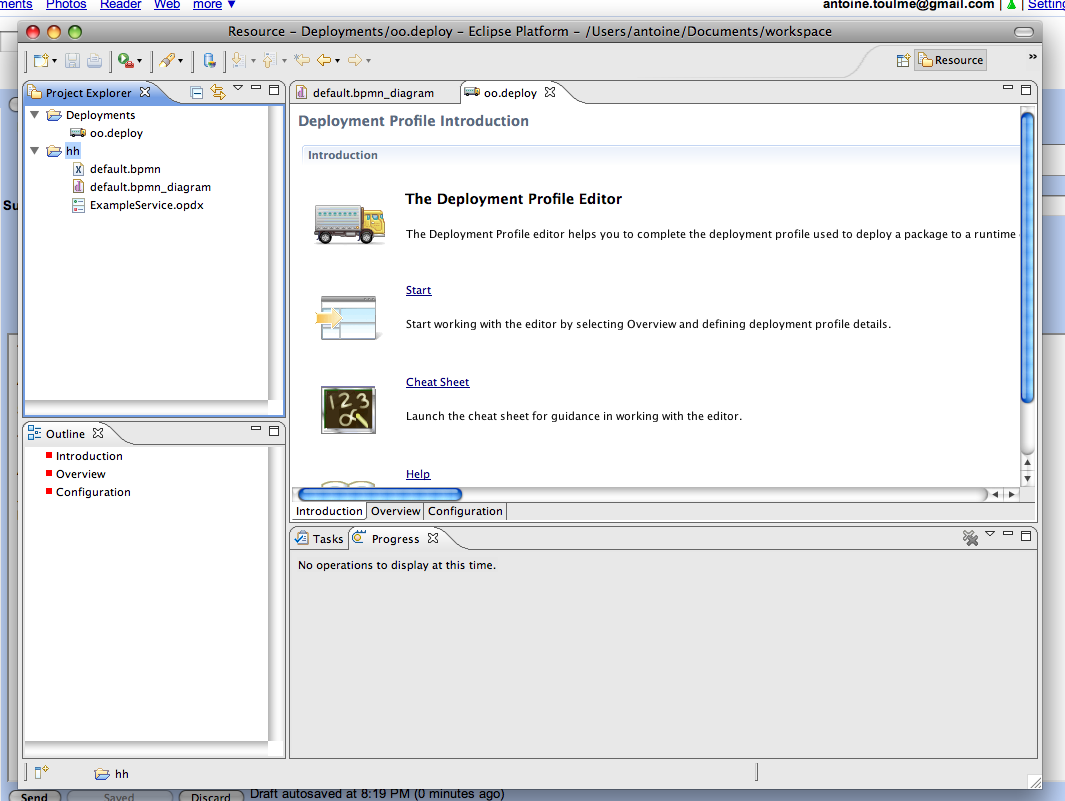Image resolution: width=1065 pixels, height=801 pixels.
Task: Select Introduction in Outline
Action: (89, 456)
